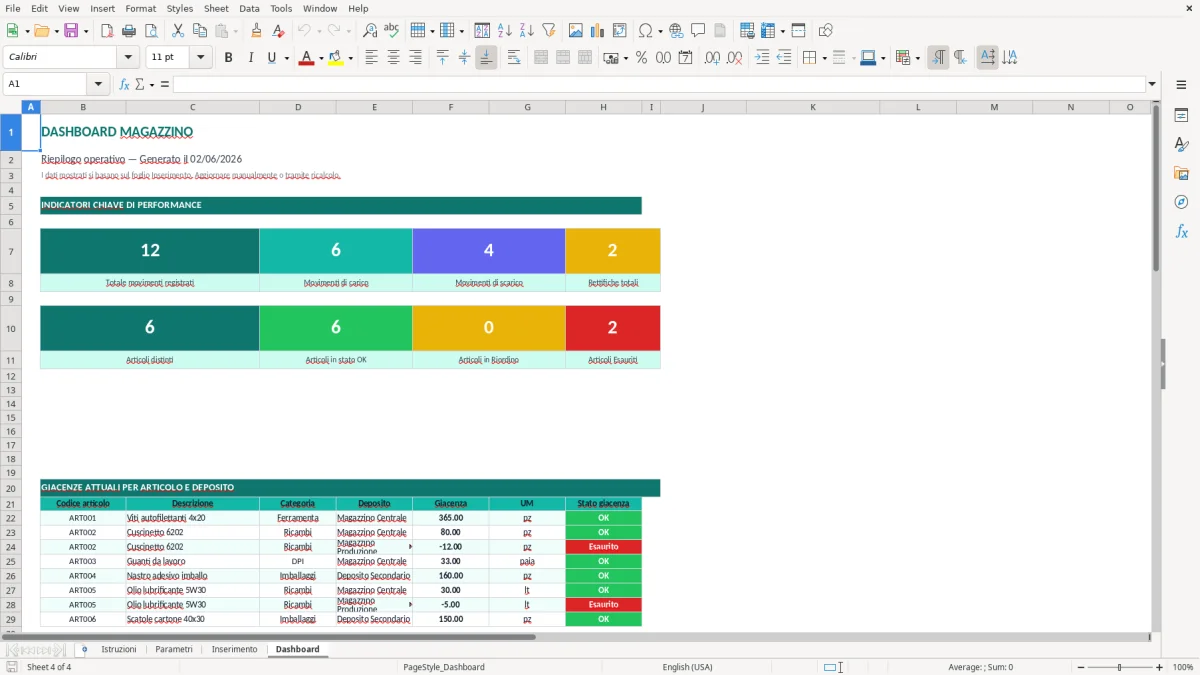Insert a Comment with the bubble icon

698,31
